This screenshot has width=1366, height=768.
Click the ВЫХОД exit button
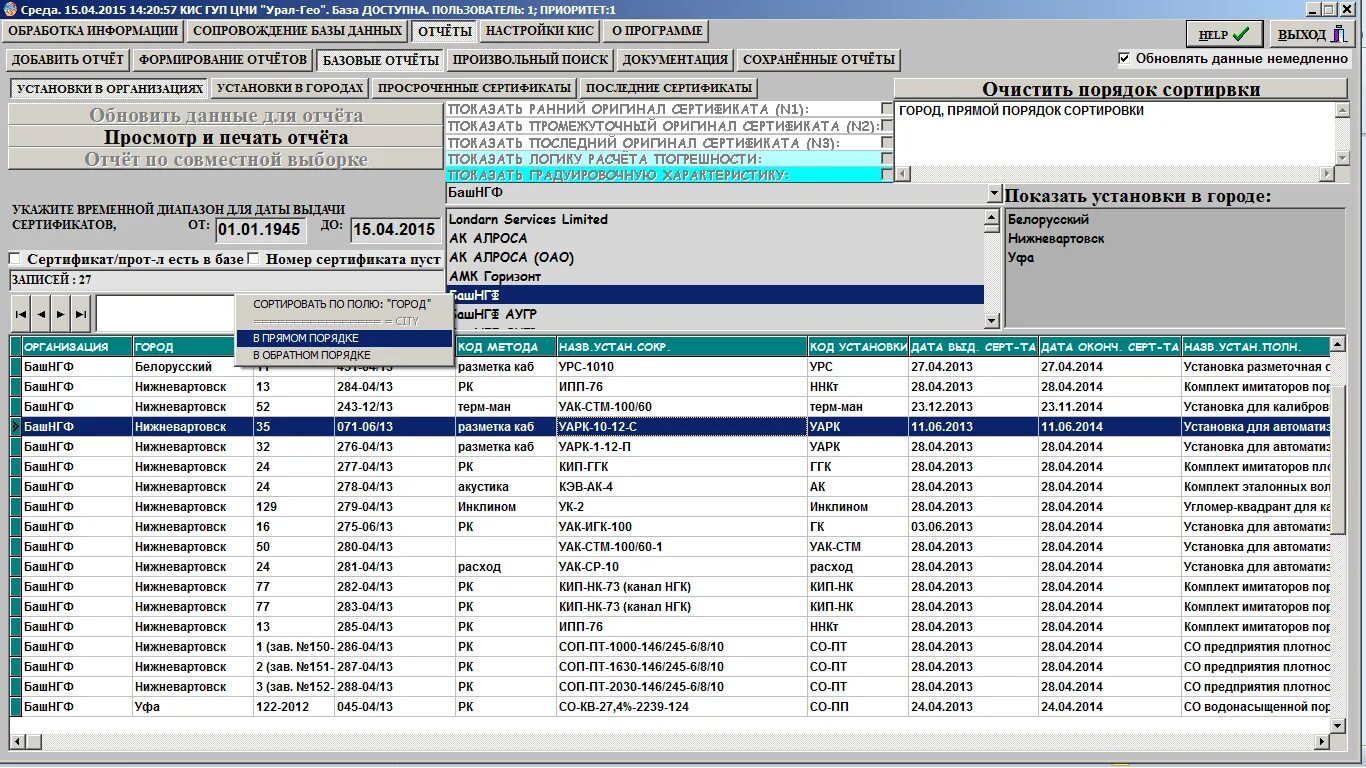1313,34
